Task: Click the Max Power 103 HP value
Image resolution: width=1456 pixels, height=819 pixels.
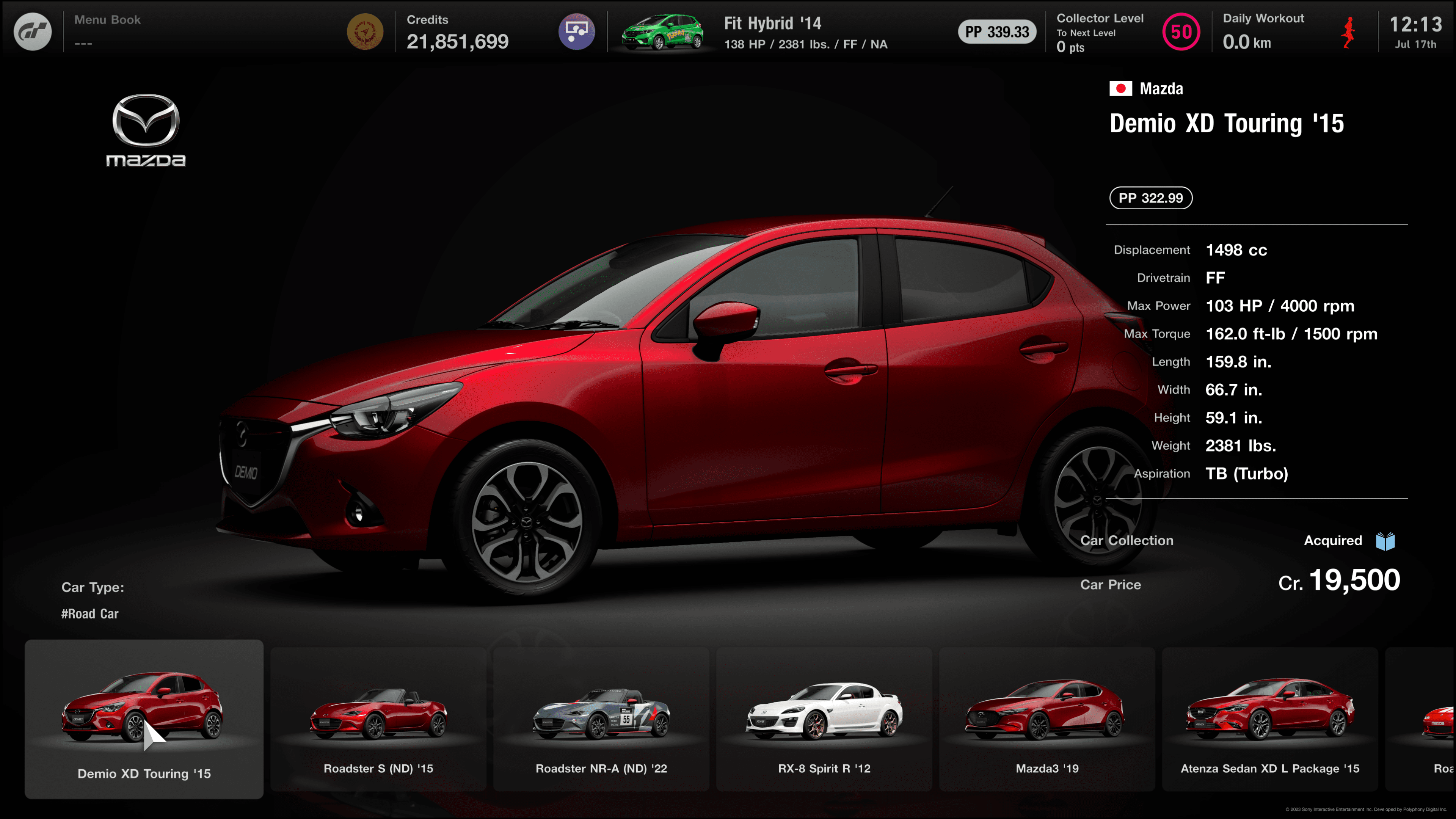Action: pos(1280,306)
